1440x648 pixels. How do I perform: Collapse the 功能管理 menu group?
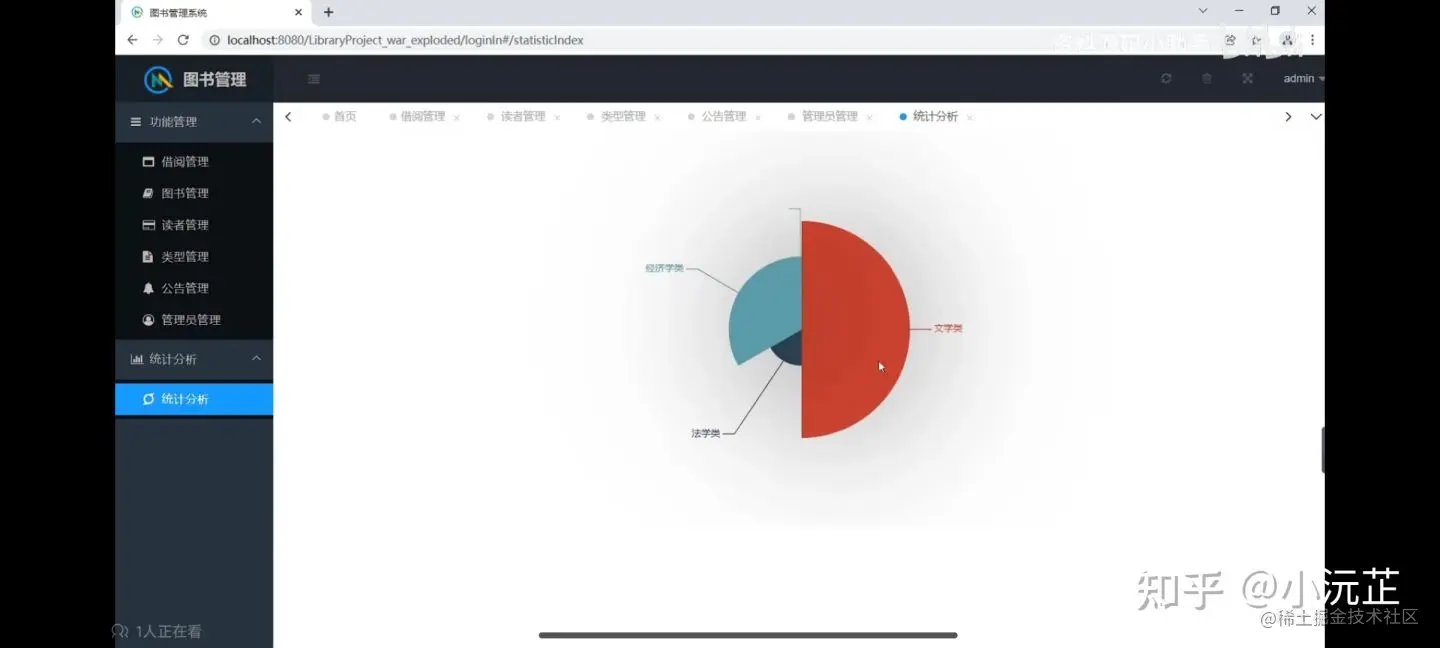(x=194, y=122)
